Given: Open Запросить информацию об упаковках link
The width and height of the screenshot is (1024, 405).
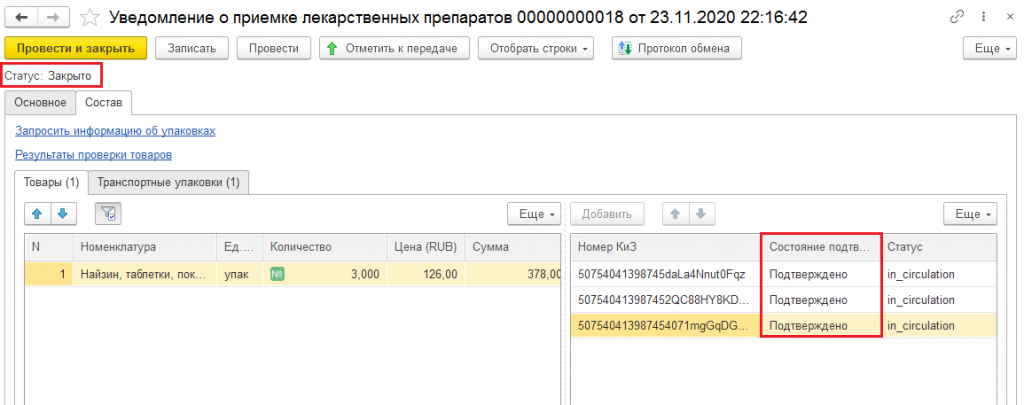Looking at the screenshot, I should [x=115, y=131].
